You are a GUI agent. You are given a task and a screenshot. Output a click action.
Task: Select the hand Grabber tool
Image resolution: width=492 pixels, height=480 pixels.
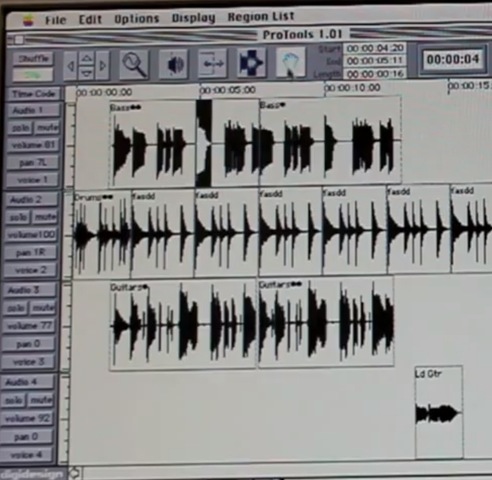[x=291, y=62]
